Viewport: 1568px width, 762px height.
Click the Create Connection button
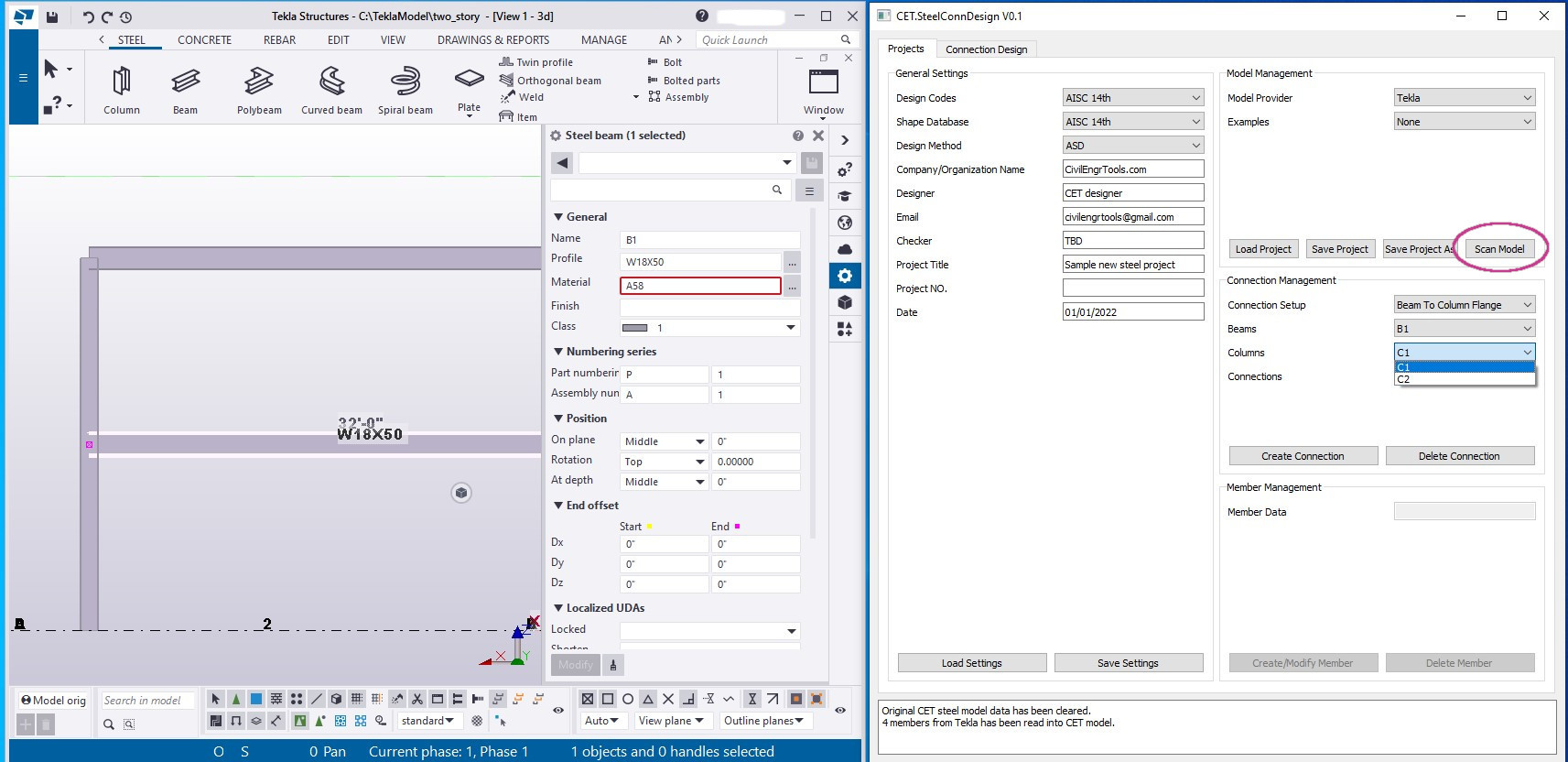(x=1303, y=456)
